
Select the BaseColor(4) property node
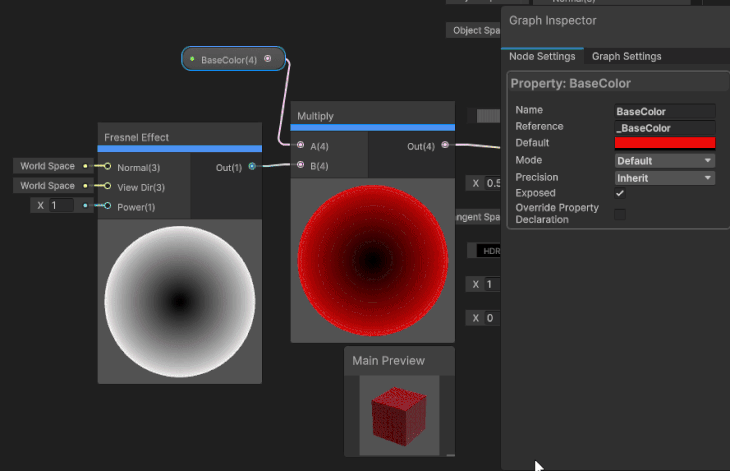[x=233, y=59]
